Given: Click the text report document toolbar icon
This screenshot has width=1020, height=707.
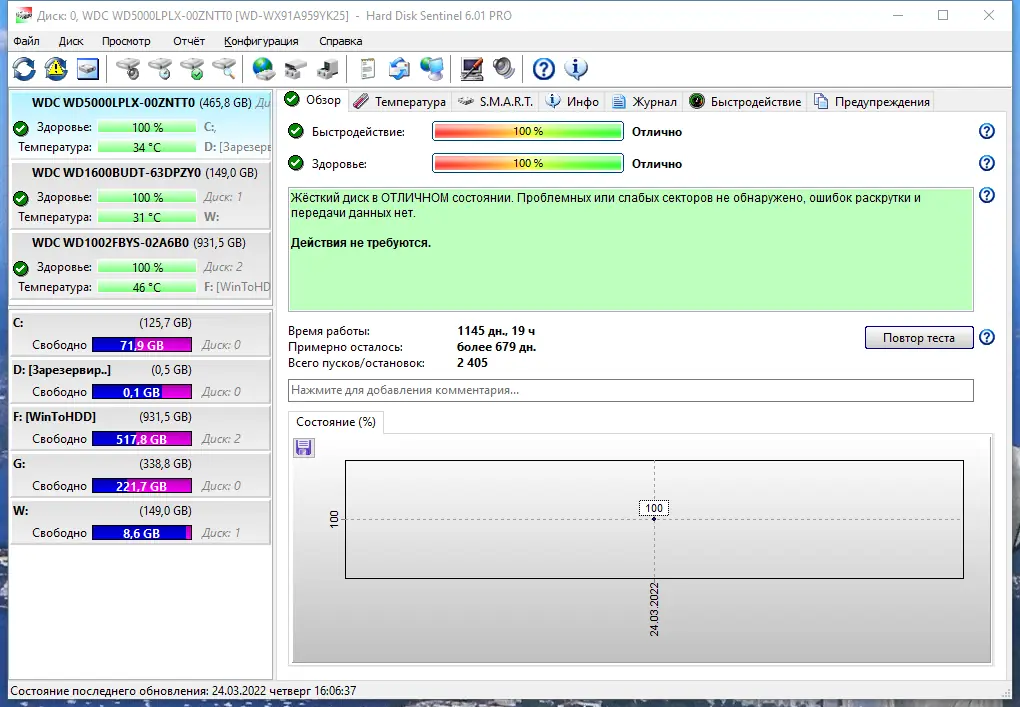Looking at the screenshot, I should 368,68.
